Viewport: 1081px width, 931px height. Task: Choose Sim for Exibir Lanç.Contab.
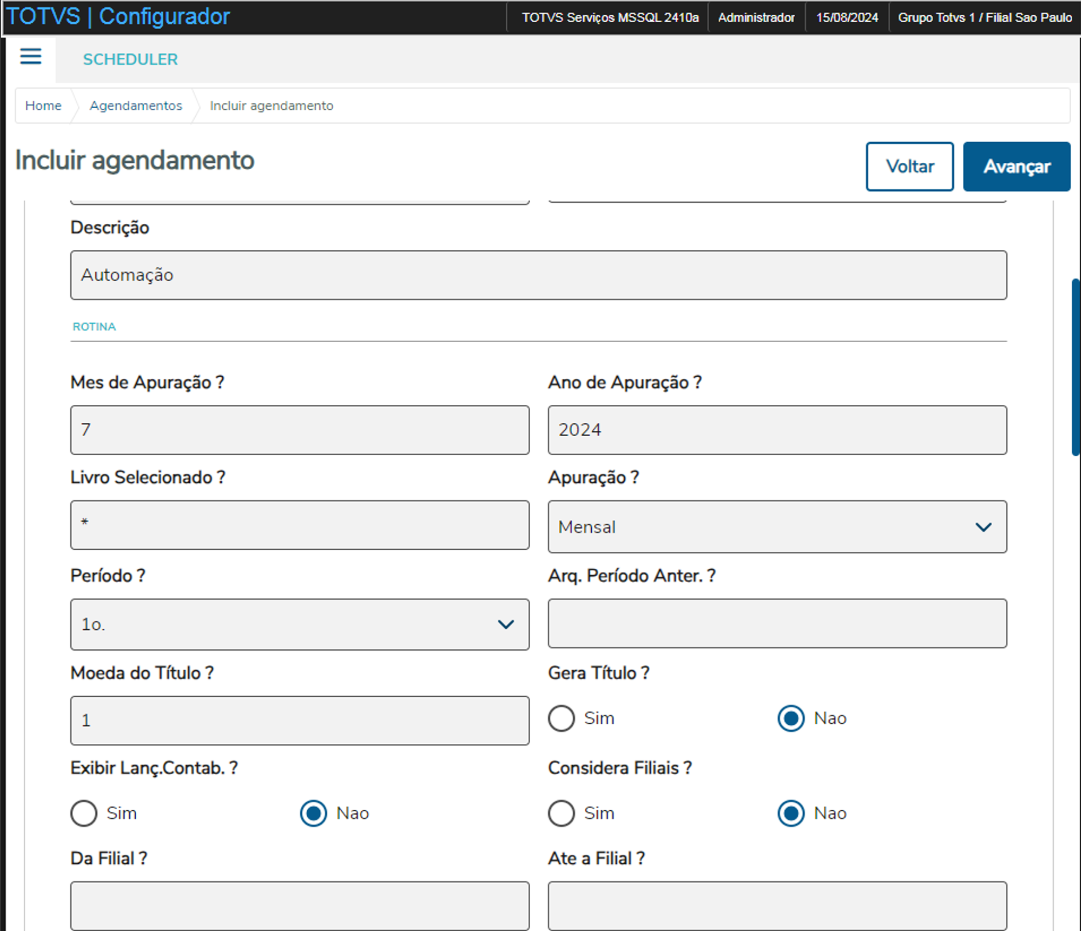point(84,813)
